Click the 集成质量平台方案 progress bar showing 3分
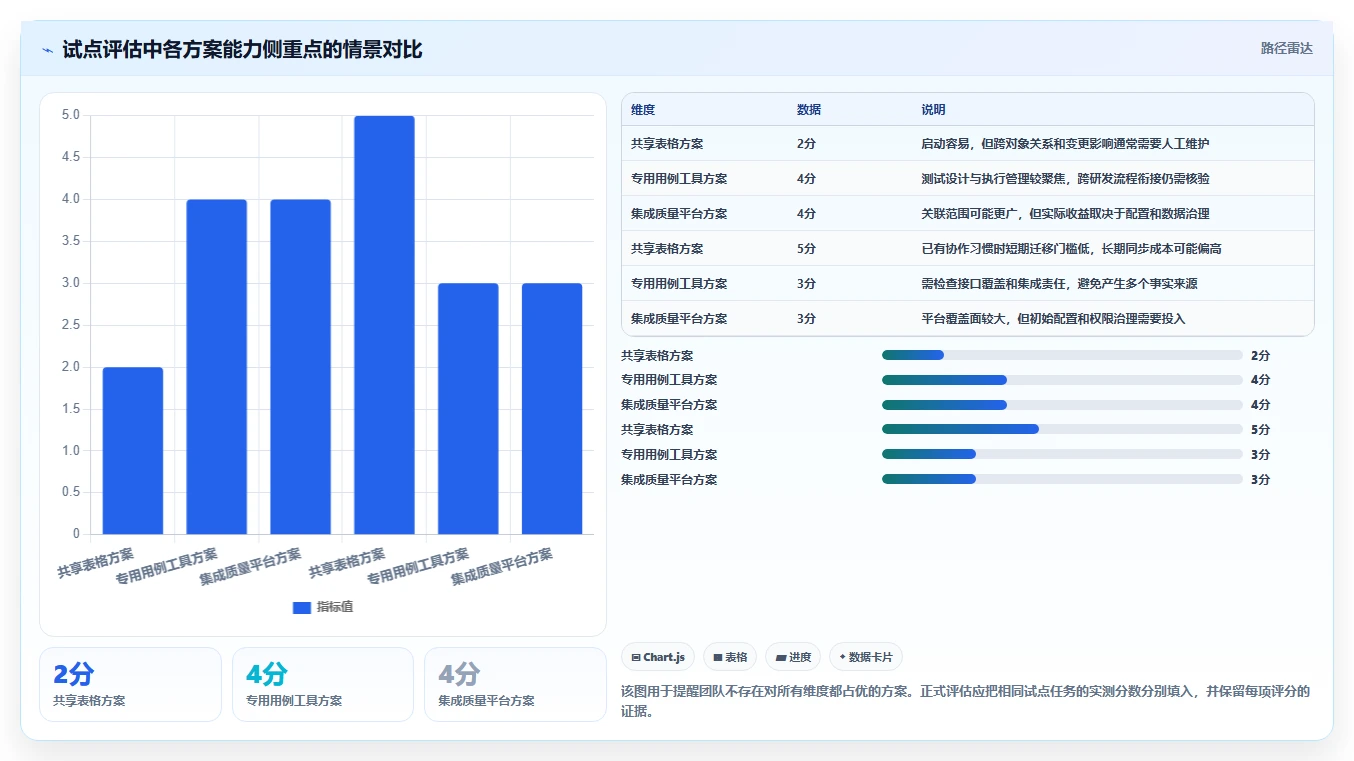 (x=1062, y=479)
